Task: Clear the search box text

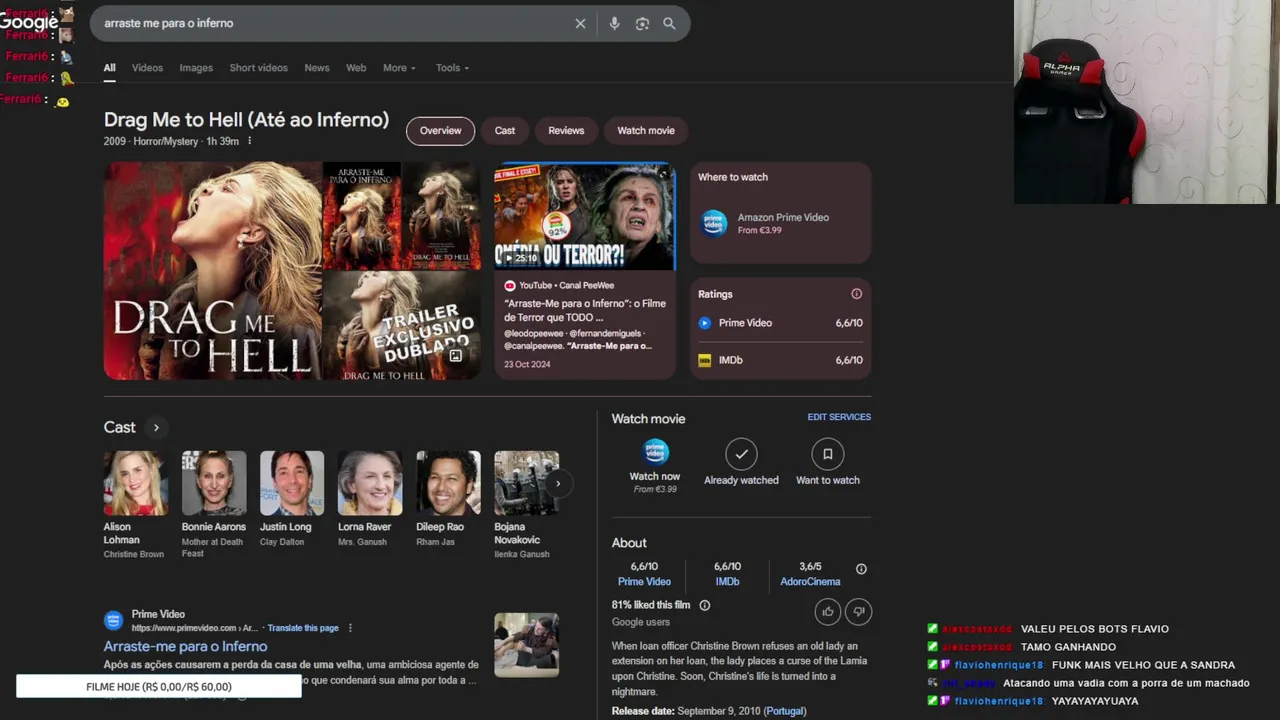Action: [580, 23]
